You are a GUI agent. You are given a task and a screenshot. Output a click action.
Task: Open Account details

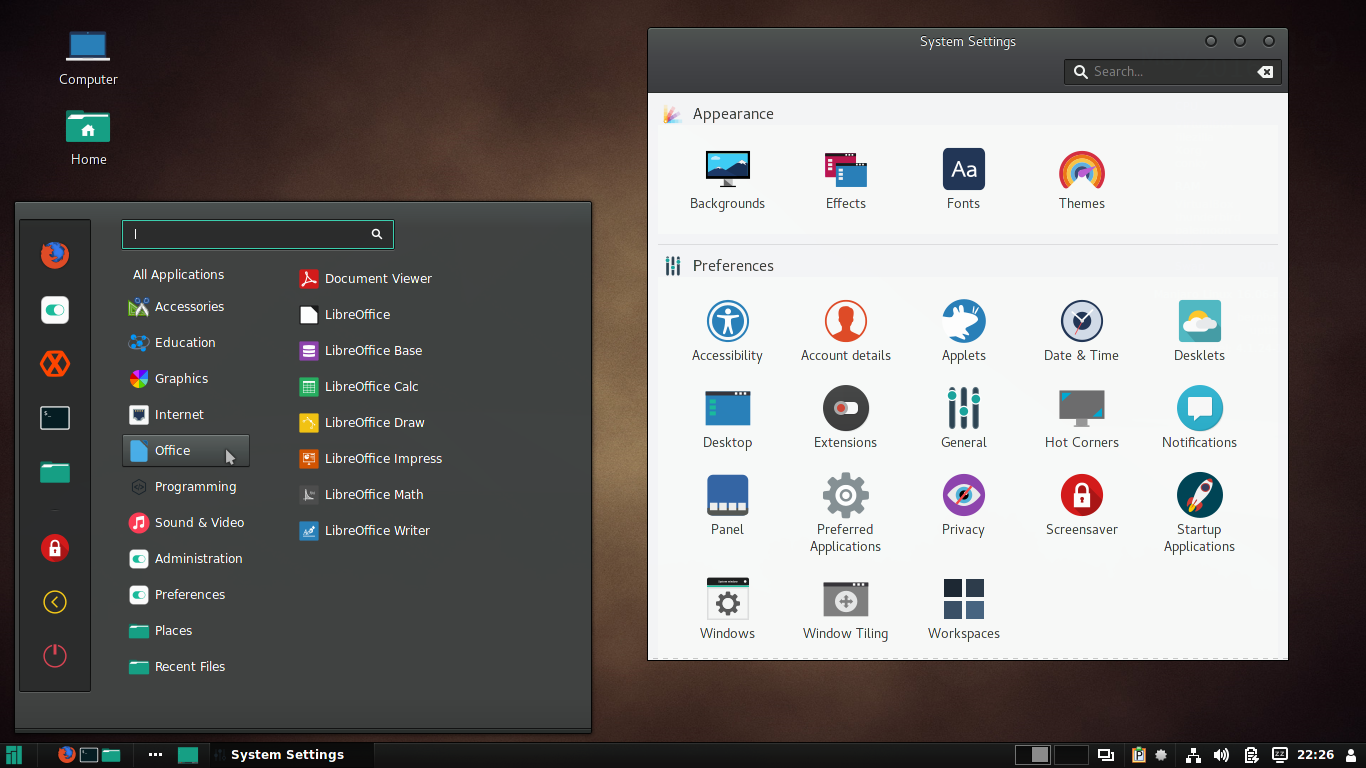[x=845, y=332]
